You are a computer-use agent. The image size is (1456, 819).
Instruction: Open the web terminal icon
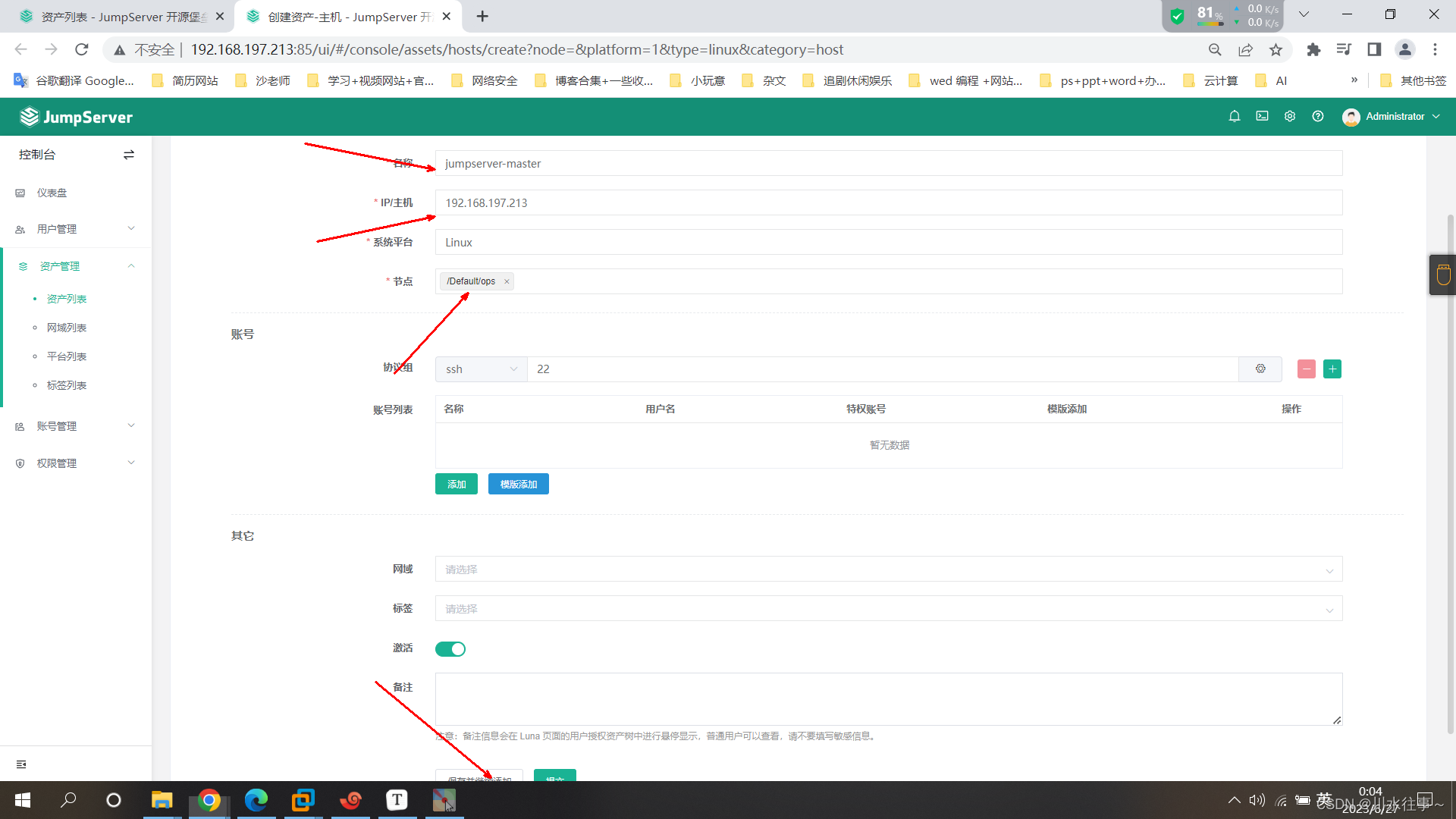(x=1262, y=116)
